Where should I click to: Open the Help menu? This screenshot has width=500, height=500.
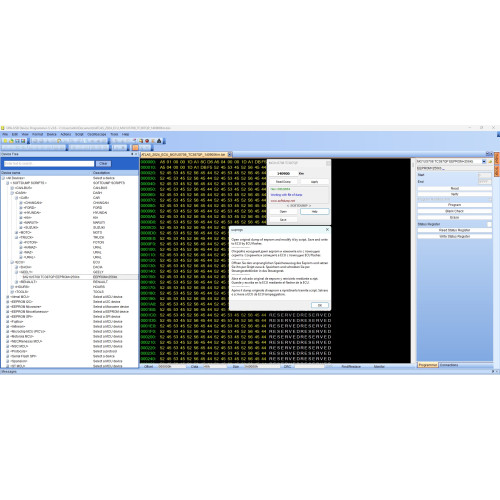coord(125,134)
